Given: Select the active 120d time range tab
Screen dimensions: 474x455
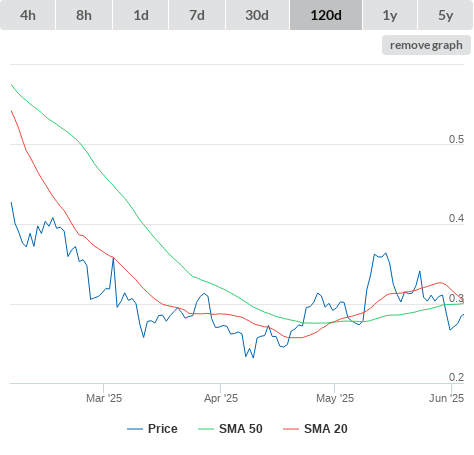Looking at the screenshot, I should (x=326, y=15).
